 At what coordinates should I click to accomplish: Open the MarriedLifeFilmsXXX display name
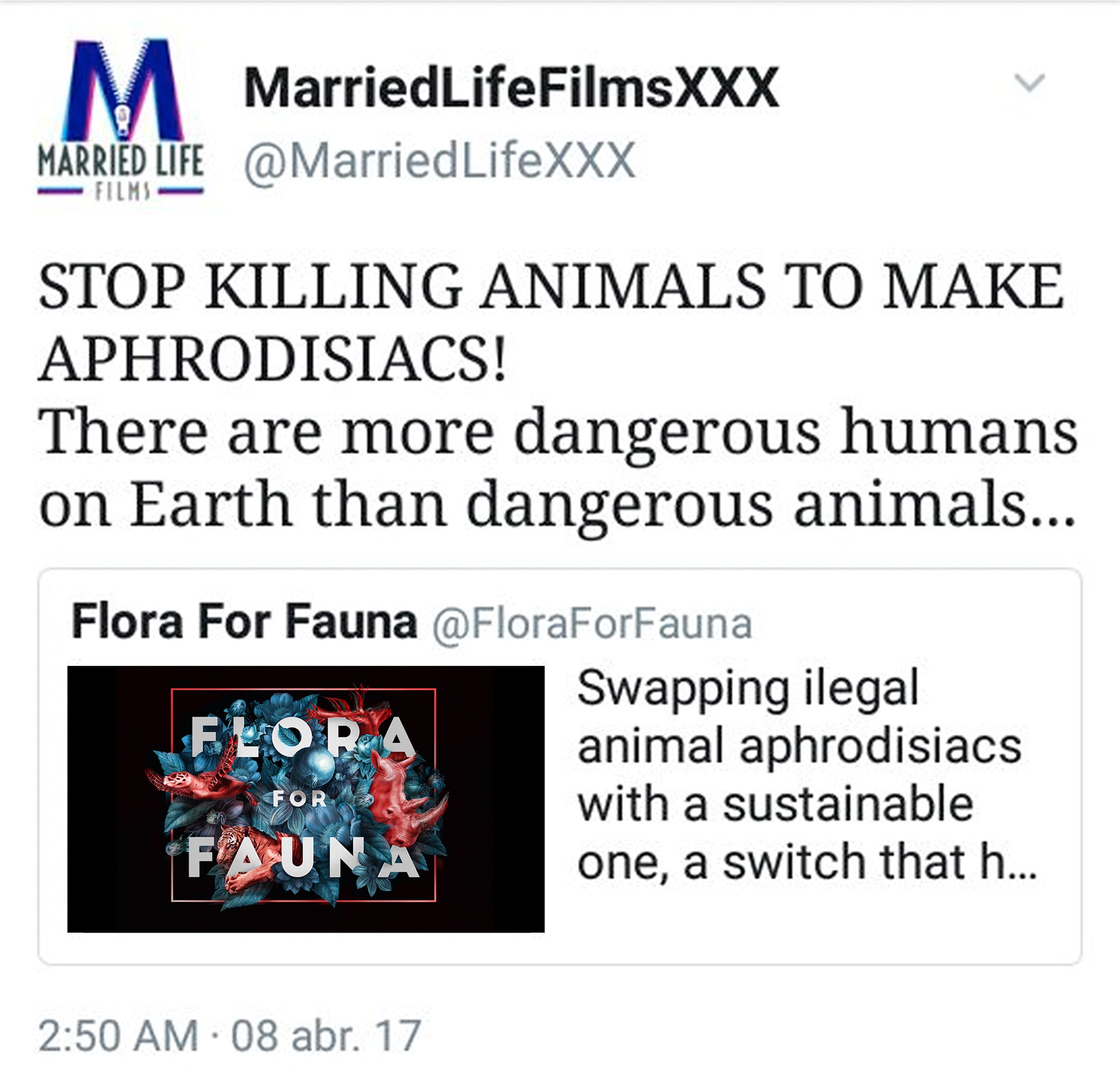pos(512,88)
